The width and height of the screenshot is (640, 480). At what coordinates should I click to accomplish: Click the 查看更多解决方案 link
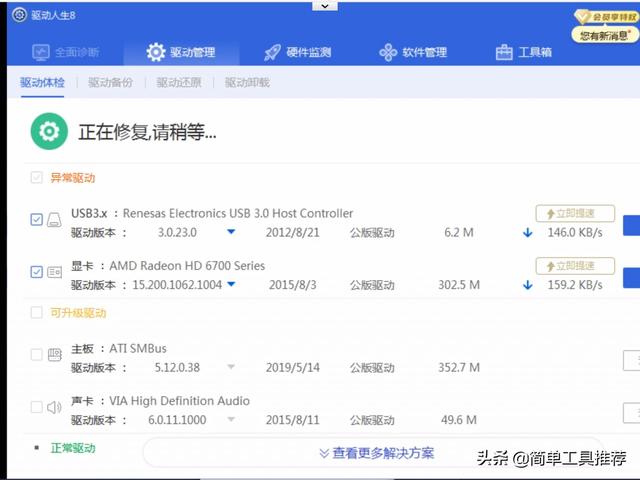coord(377,453)
